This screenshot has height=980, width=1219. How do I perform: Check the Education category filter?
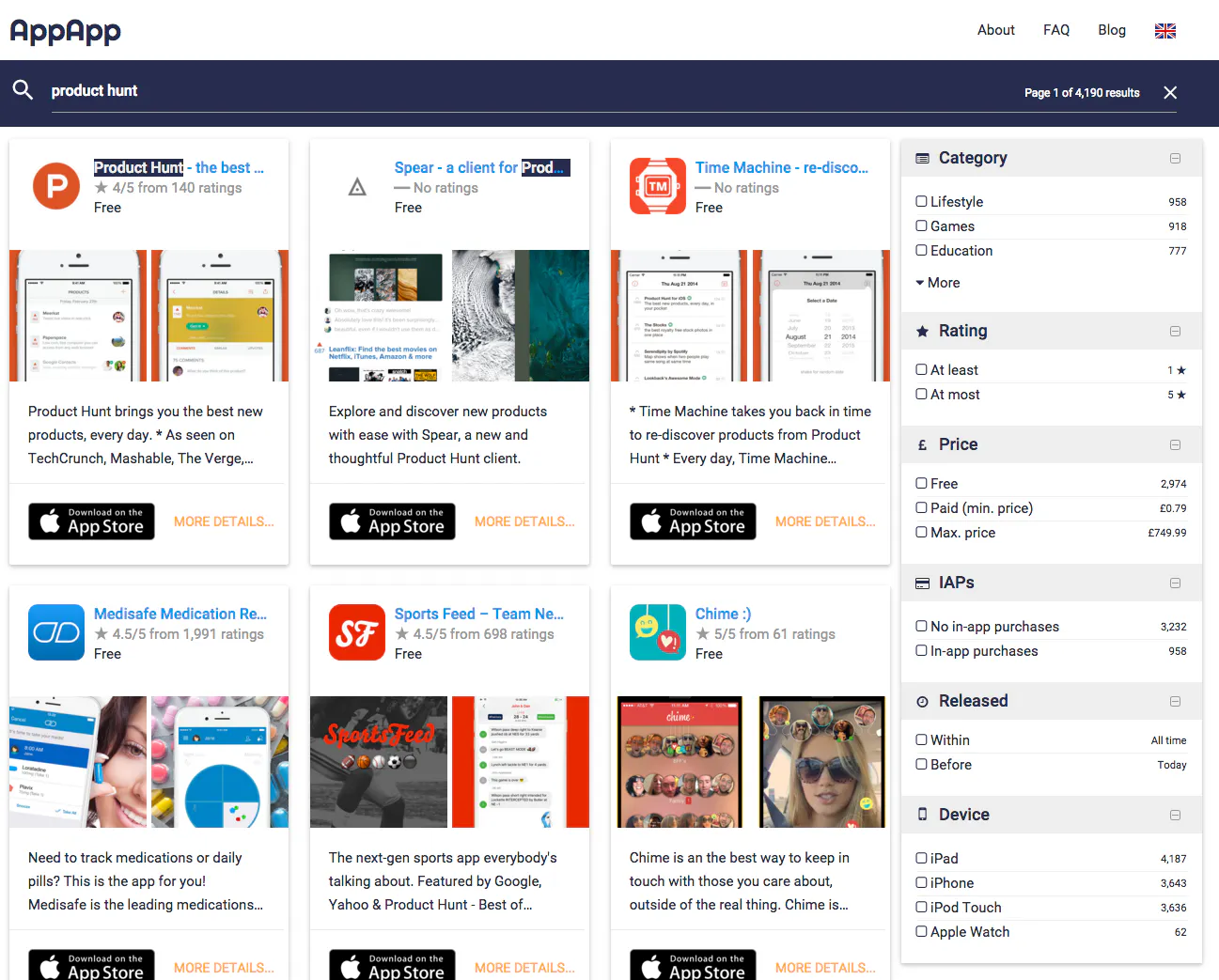(x=922, y=250)
